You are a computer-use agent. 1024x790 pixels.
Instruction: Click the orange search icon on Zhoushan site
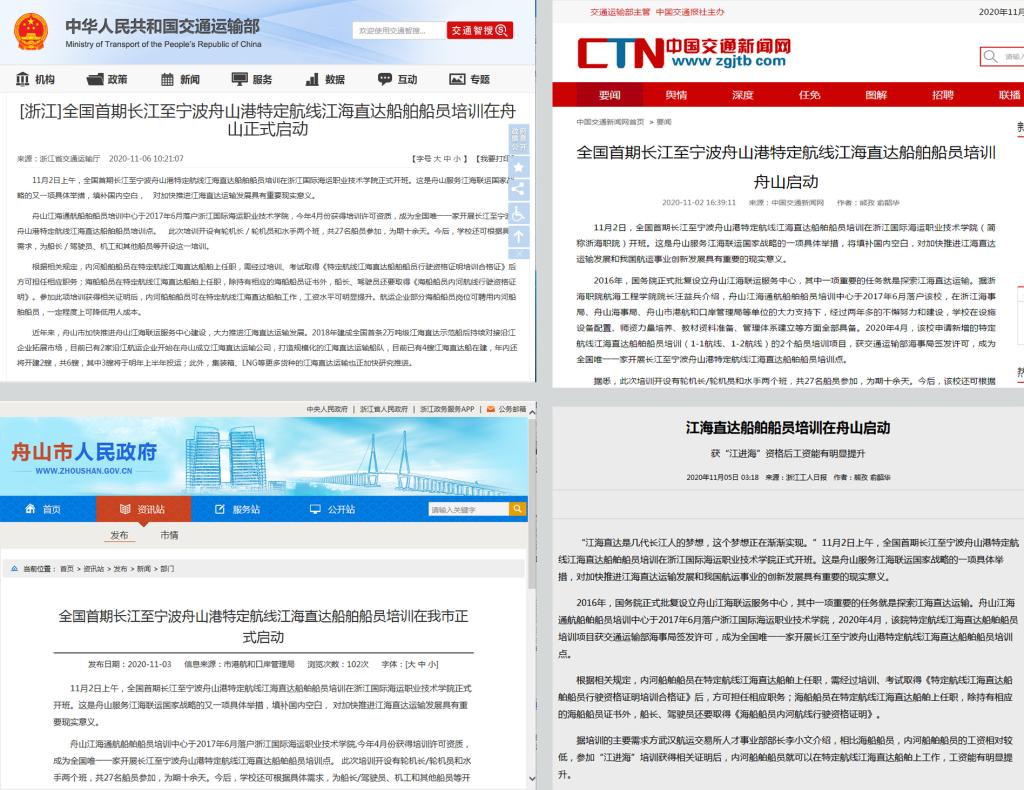(518, 509)
